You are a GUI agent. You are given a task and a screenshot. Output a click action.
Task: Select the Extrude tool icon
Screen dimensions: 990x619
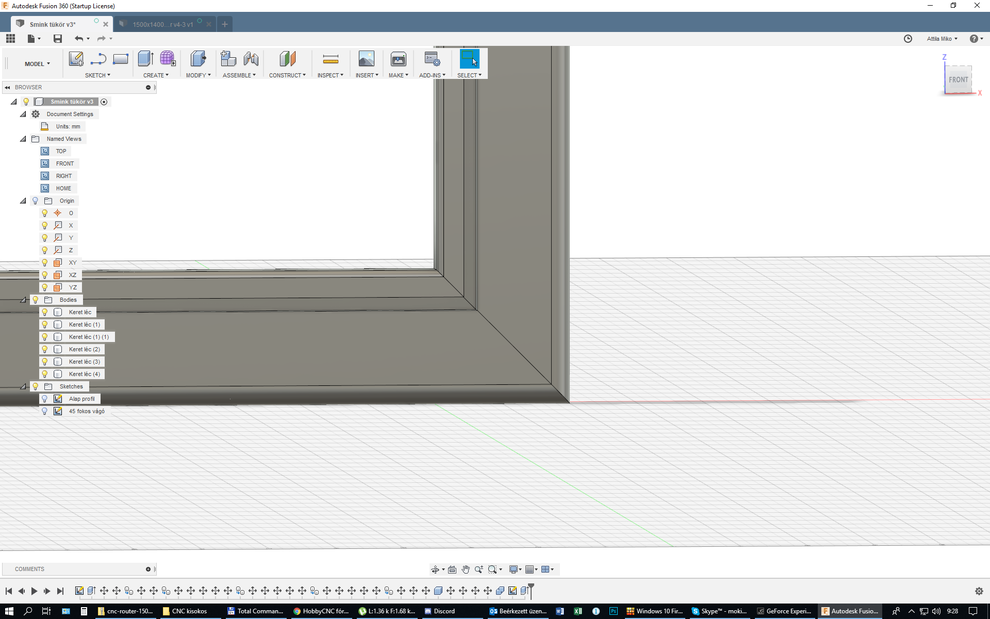pyautogui.click(x=146, y=59)
